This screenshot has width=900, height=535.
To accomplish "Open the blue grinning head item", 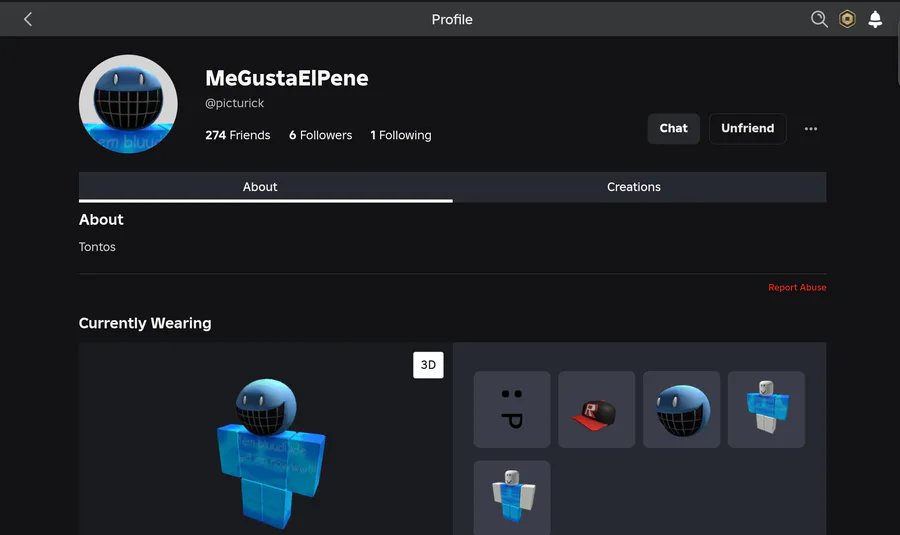I will point(681,409).
